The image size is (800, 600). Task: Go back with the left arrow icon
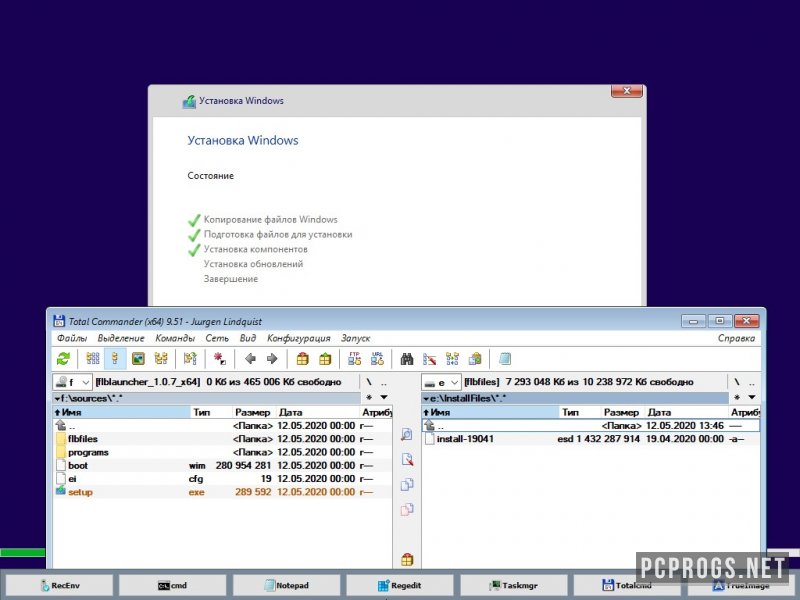250,359
